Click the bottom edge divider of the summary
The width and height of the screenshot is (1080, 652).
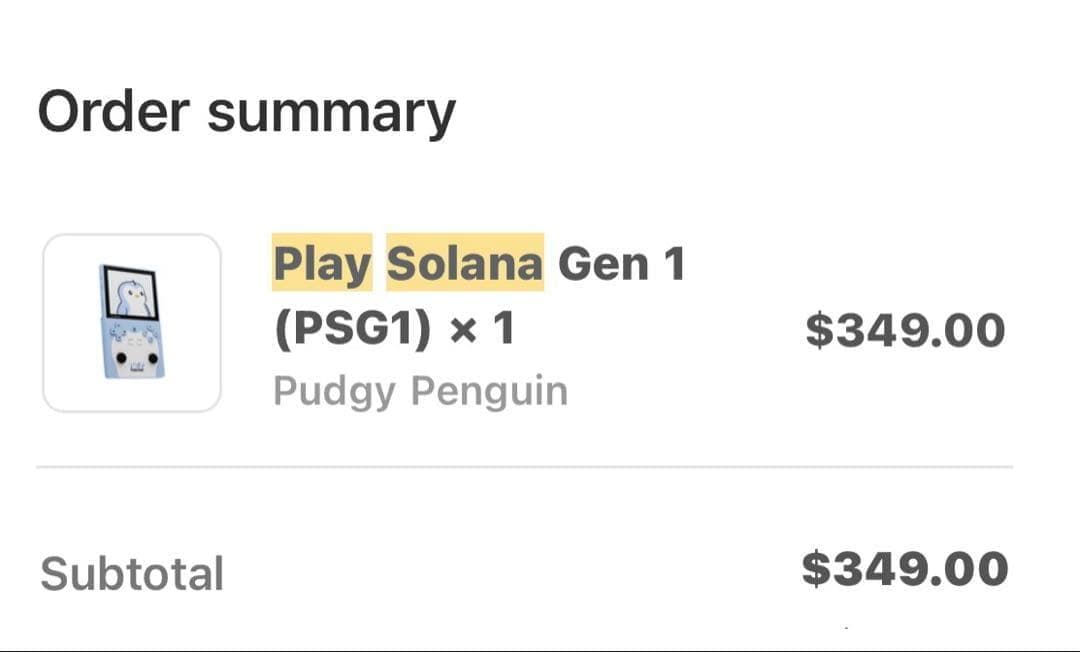point(540,650)
